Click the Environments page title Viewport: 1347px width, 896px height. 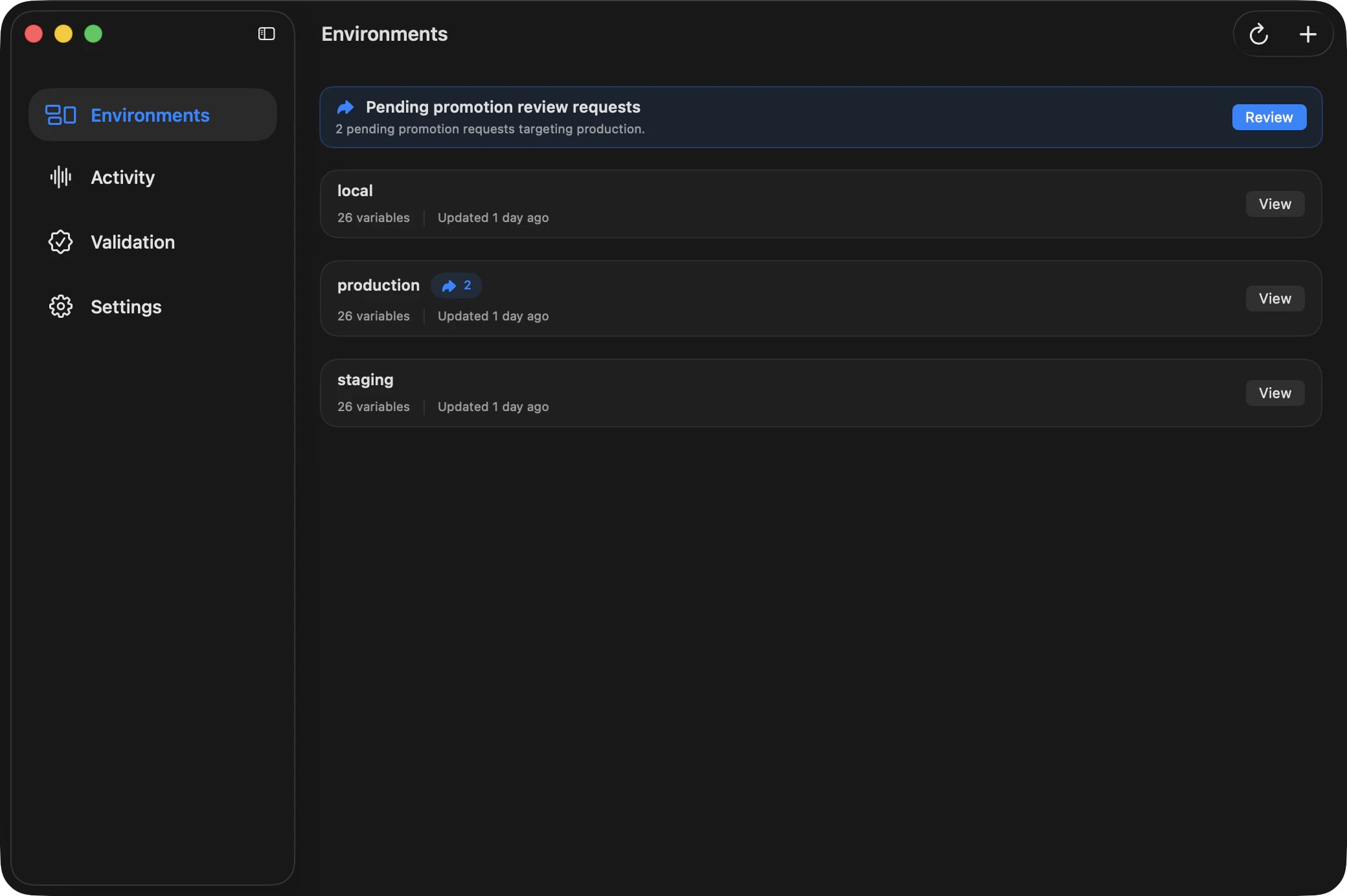[384, 34]
